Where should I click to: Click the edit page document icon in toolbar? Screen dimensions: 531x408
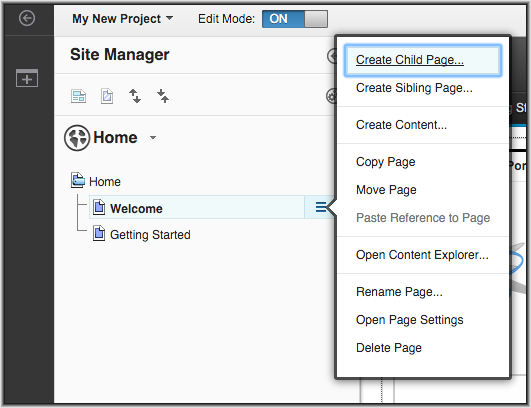[107, 96]
